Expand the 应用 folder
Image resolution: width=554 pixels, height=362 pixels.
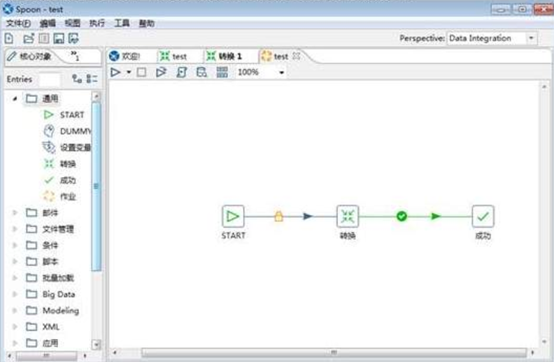click(x=15, y=343)
